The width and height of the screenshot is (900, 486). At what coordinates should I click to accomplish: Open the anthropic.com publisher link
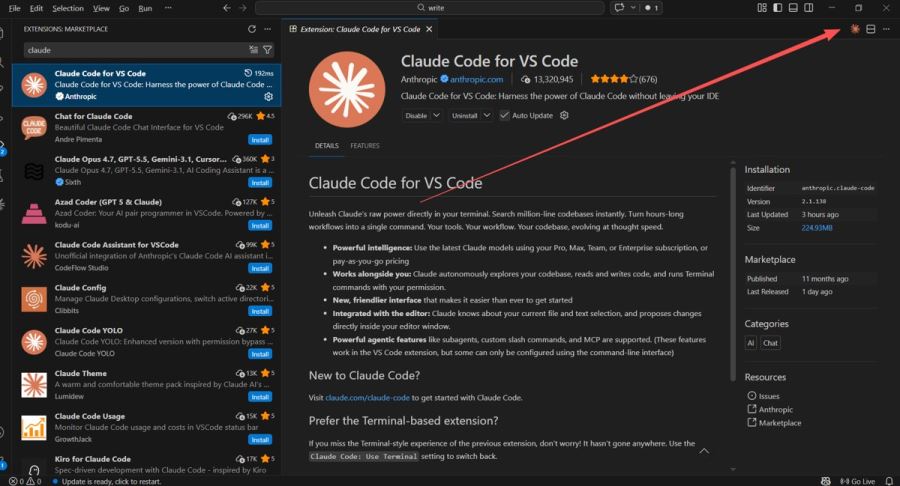pos(476,79)
